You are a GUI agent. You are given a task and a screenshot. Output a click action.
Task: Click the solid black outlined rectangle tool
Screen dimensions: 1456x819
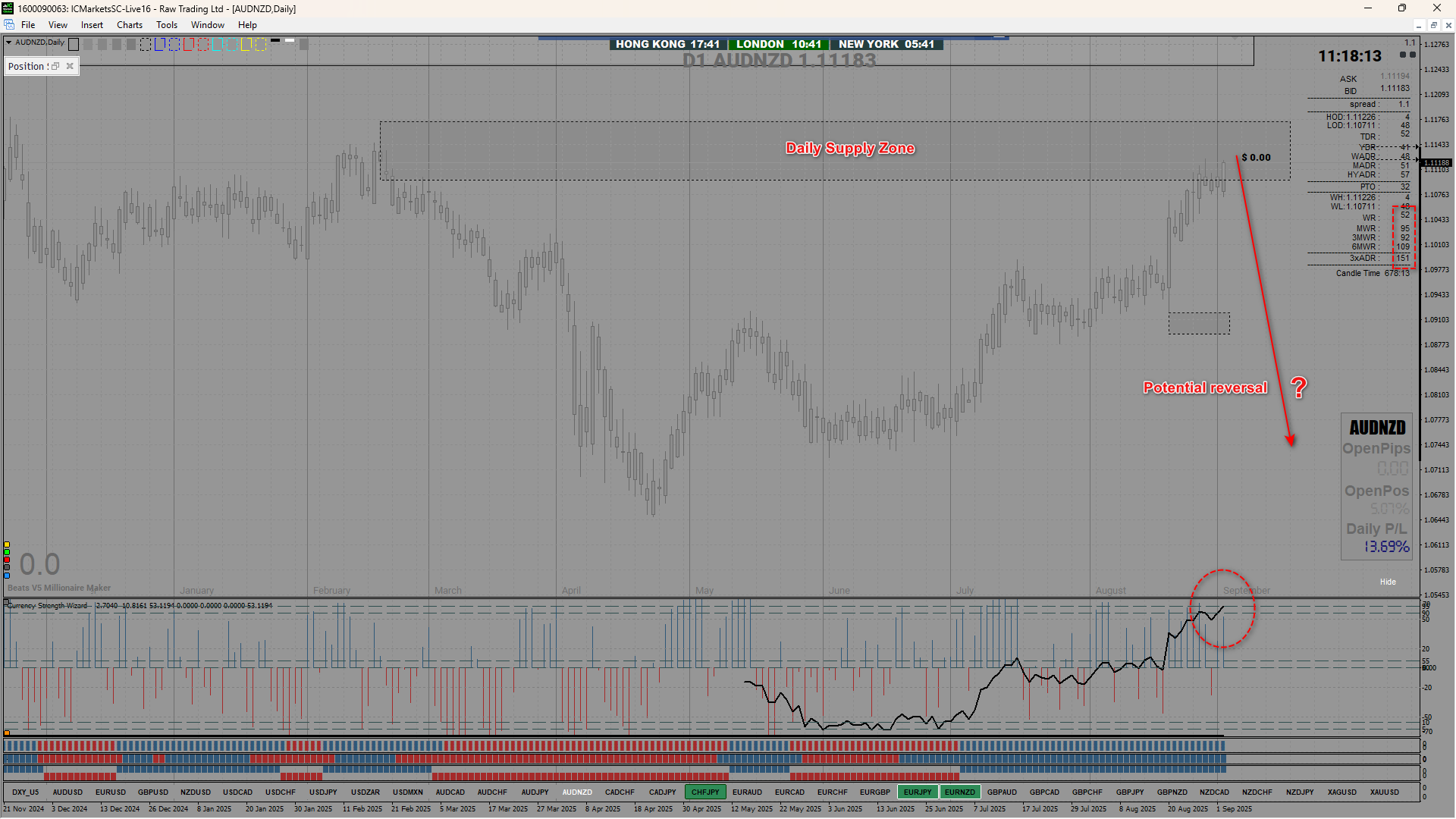(x=74, y=45)
